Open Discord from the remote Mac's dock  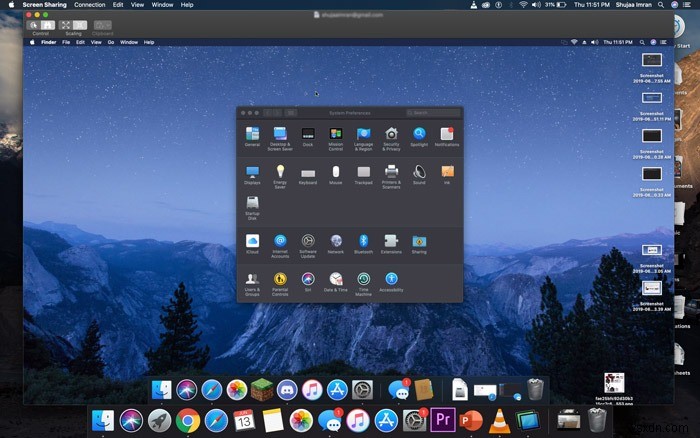click(287, 390)
